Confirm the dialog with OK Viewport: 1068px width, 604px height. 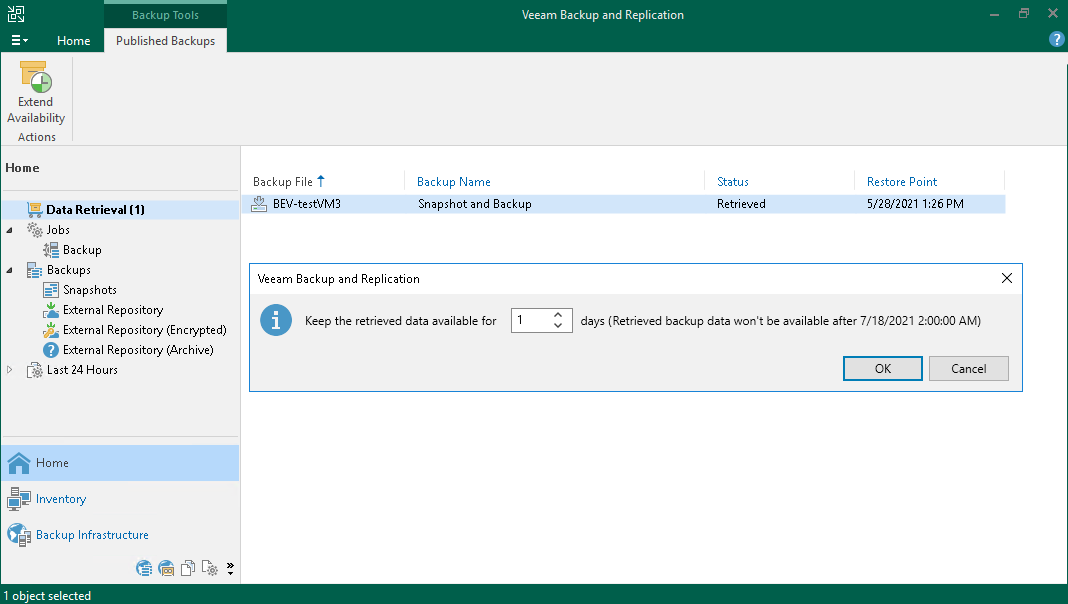(882, 368)
